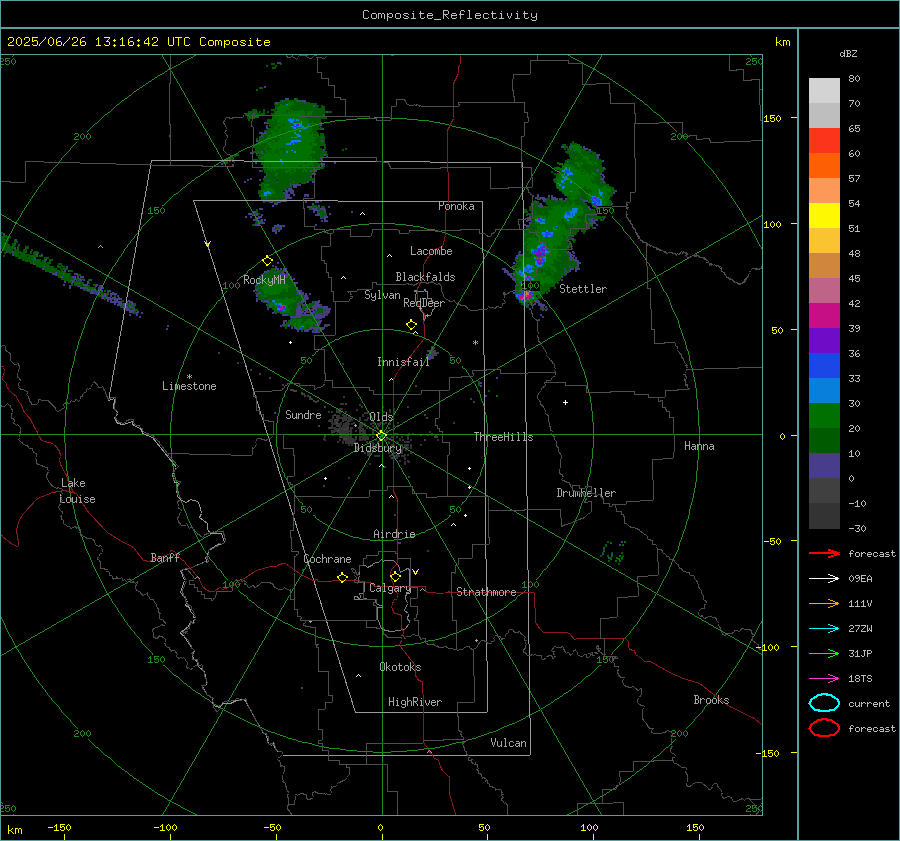Click the dBZ legend heading
The height and width of the screenshot is (841, 900).
(x=848, y=53)
